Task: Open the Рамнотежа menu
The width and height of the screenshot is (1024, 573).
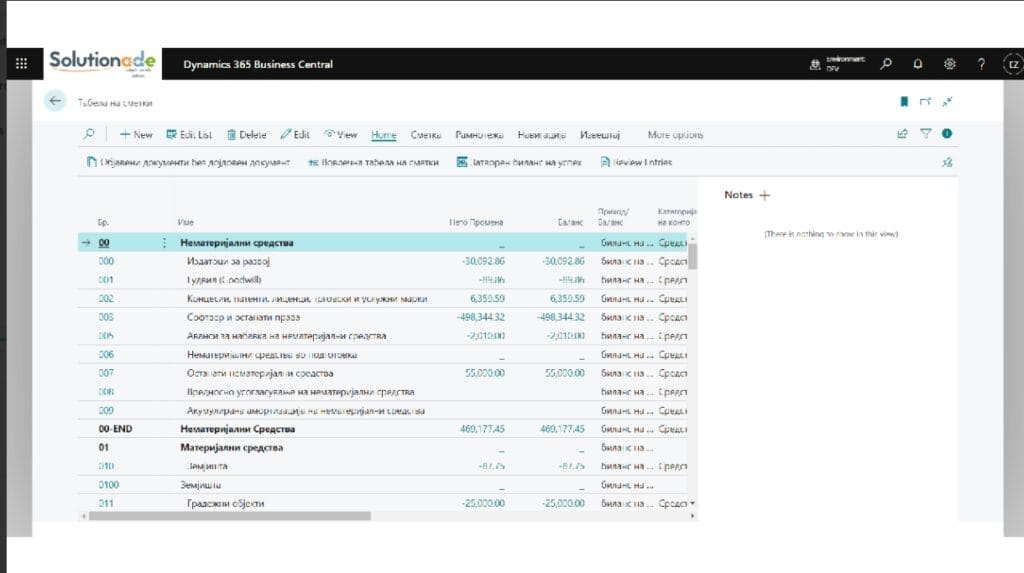Action: pos(479,135)
